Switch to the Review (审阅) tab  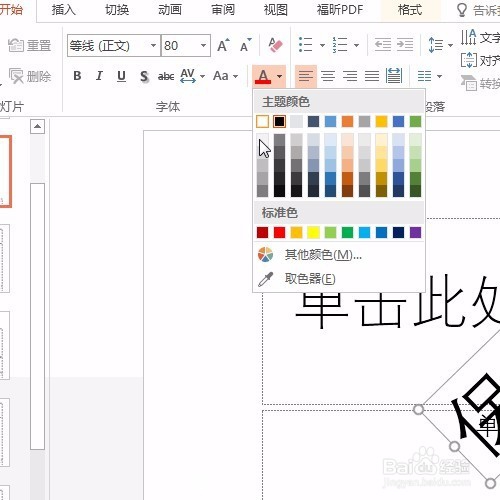223,10
